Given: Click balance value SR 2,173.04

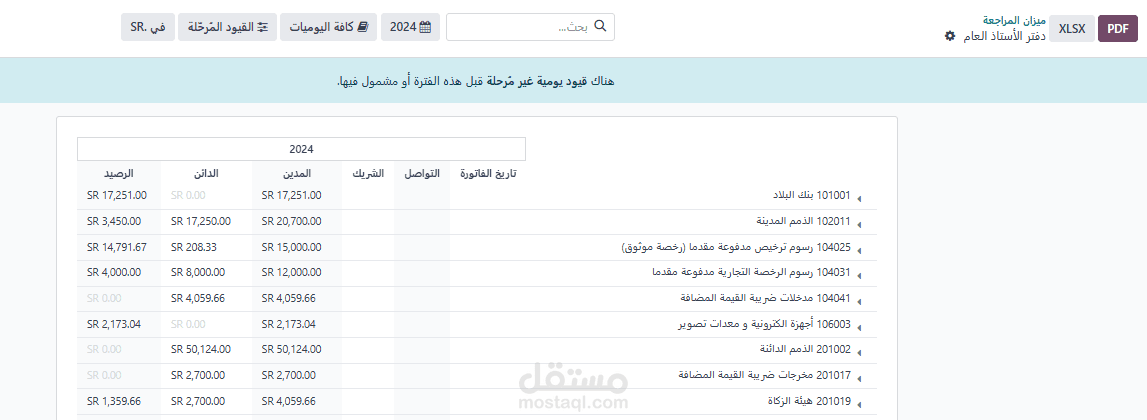Looking at the screenshot, I should 113,323.
